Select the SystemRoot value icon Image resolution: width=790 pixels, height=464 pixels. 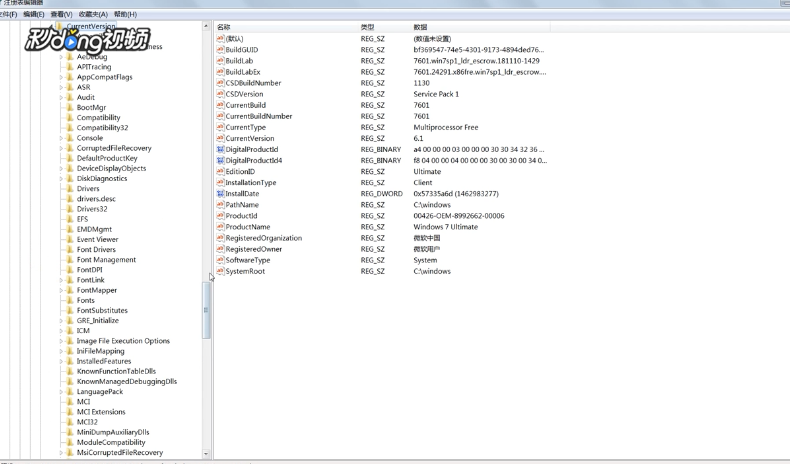[x=220, y=271]
